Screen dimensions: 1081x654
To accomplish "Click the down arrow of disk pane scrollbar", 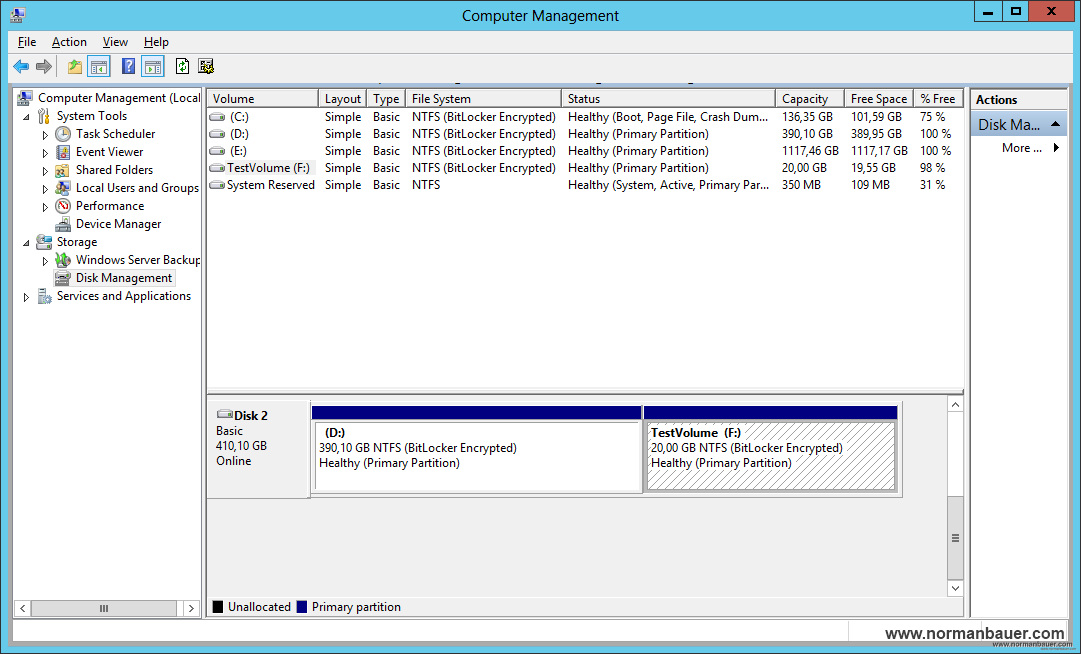I will 955,589.
